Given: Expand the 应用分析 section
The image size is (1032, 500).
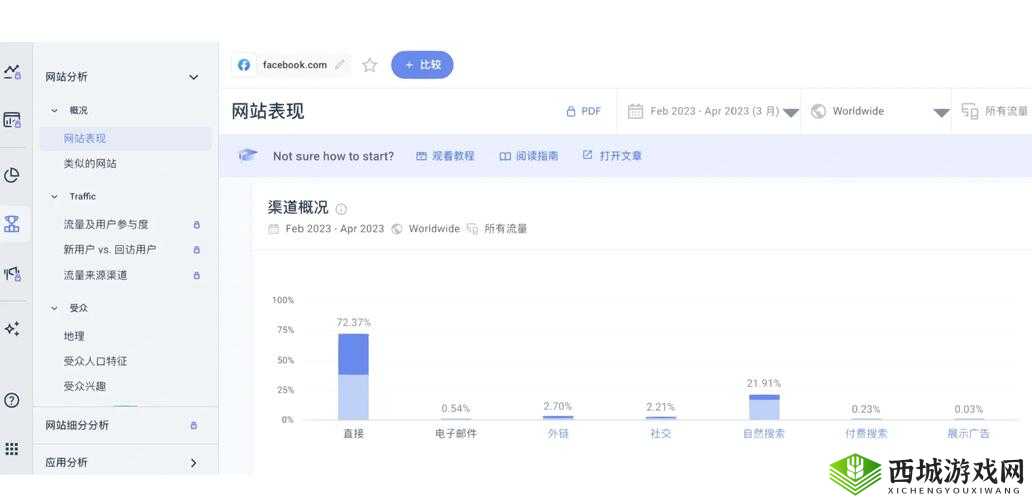Looking at the screenshot, I should pyautogui.click(x=193, y=463).
